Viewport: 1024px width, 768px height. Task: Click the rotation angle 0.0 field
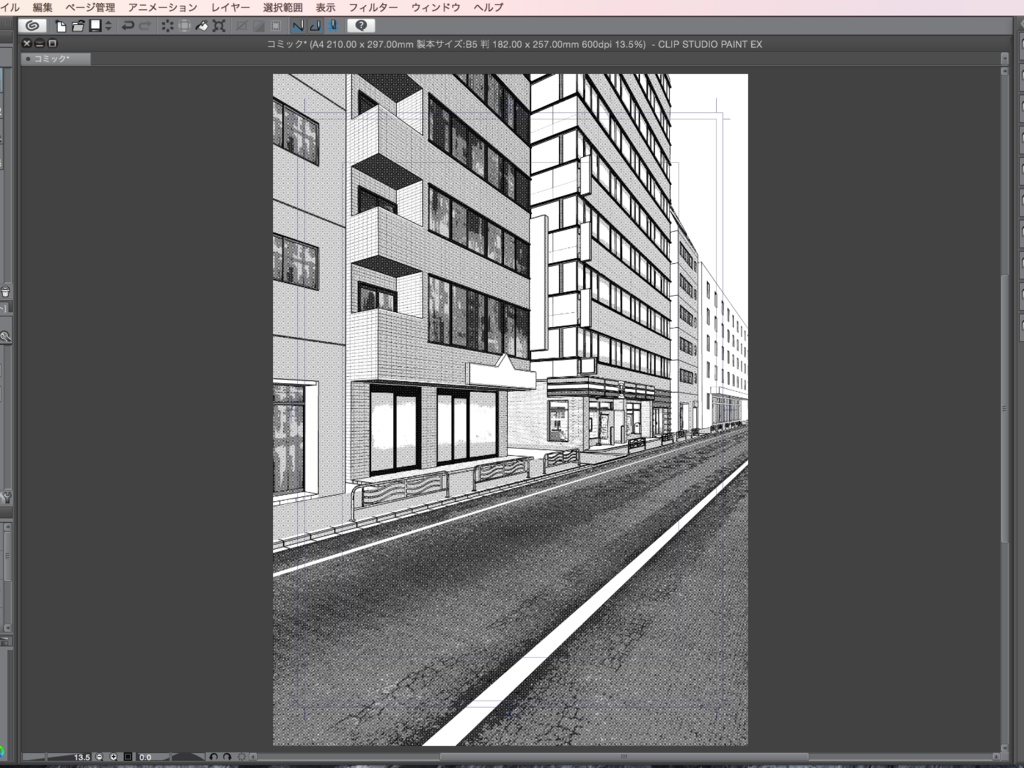pos(146,757)
